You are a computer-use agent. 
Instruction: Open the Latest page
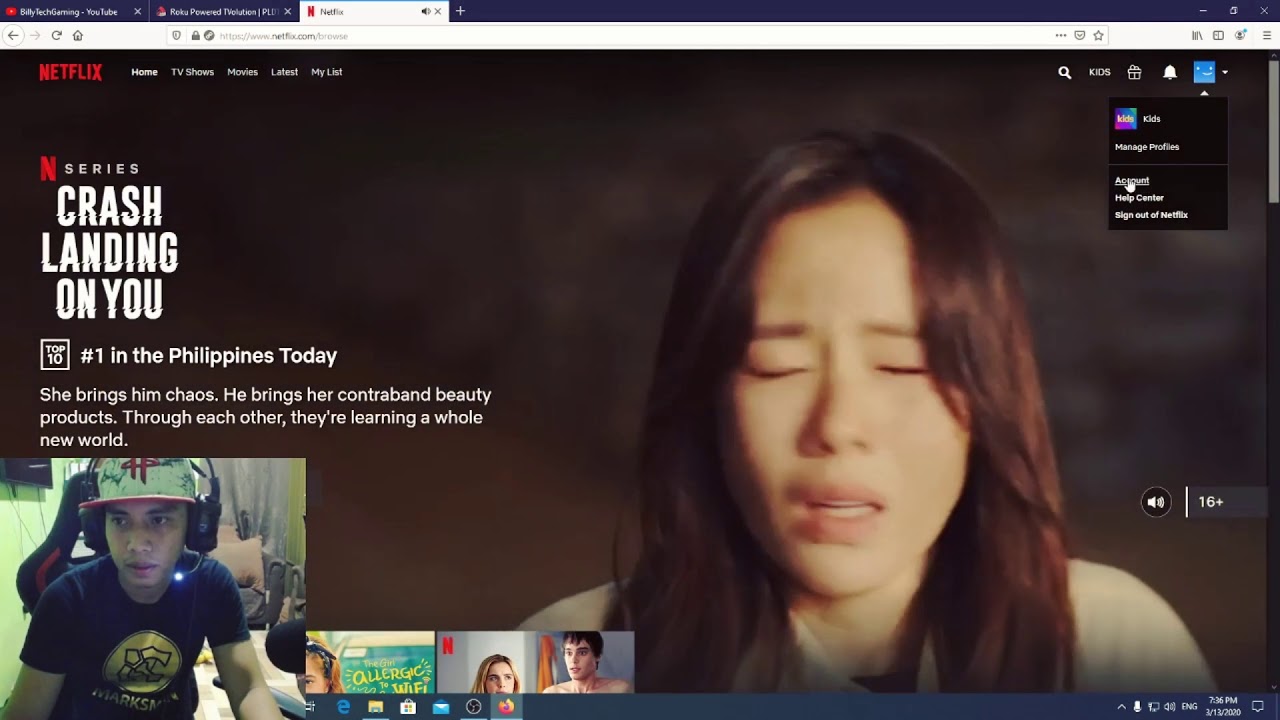tap(284, 72)
